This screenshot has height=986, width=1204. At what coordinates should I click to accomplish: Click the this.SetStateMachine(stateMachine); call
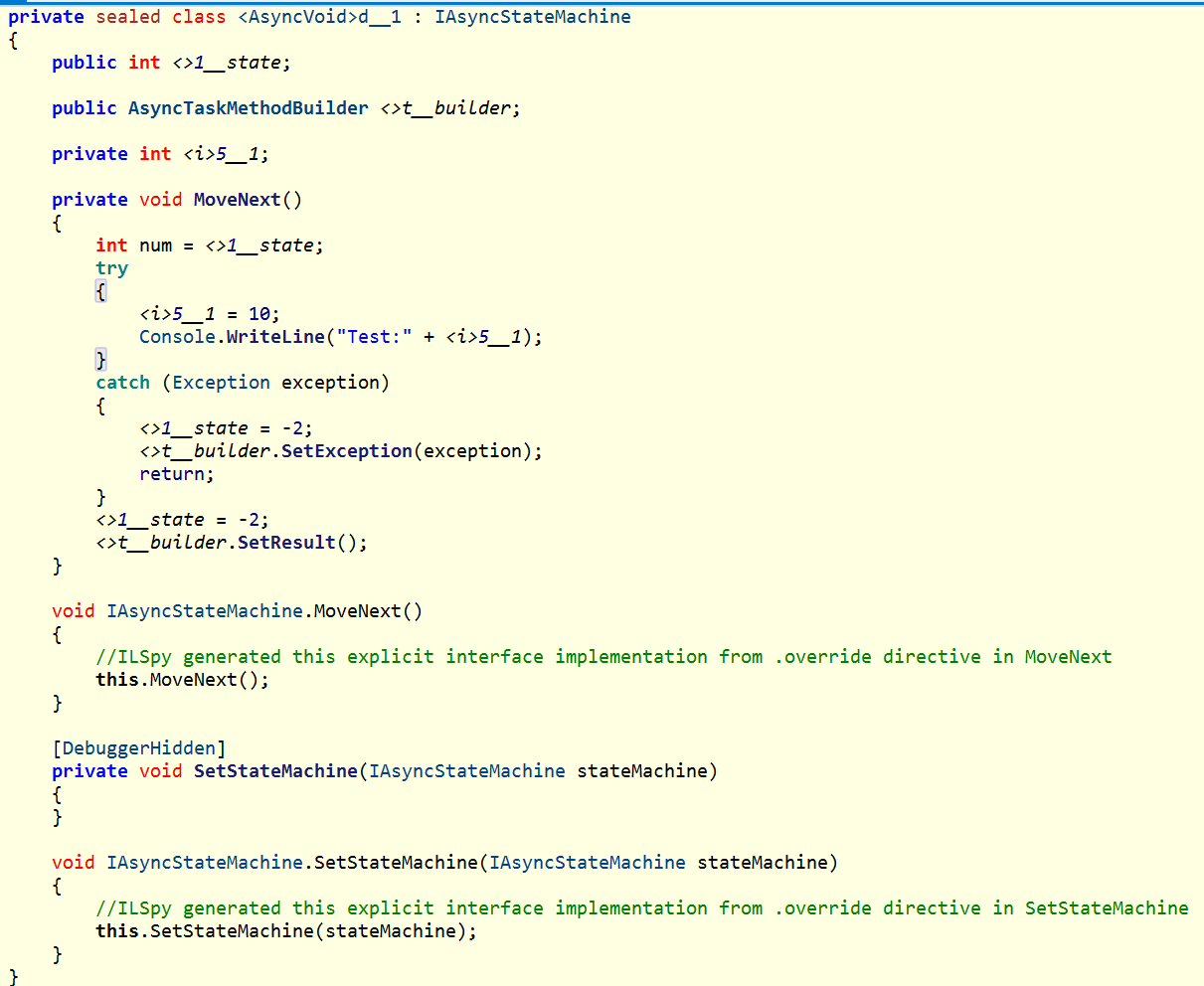(x=286, y=931)
